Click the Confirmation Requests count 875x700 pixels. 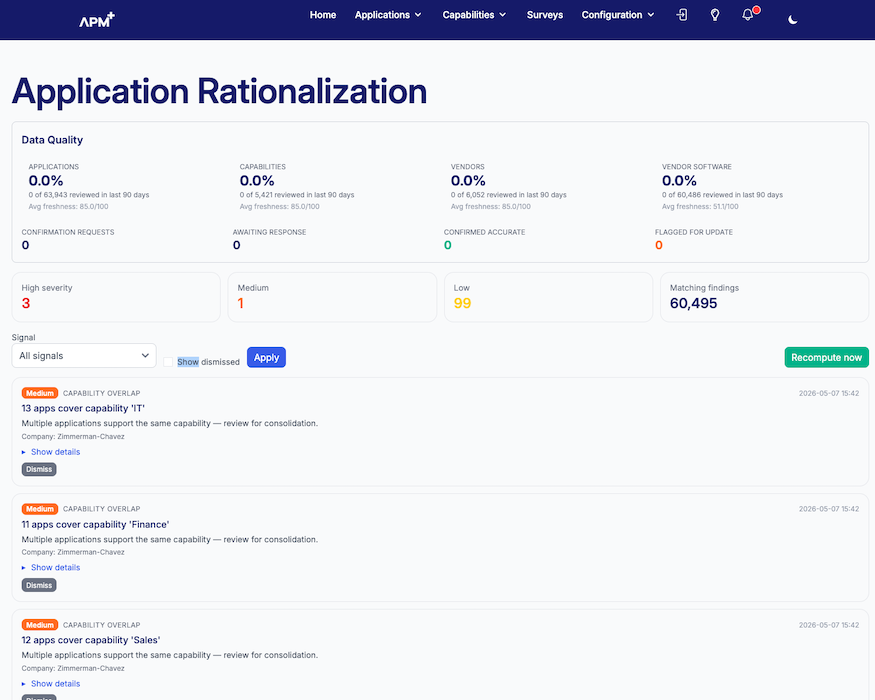[26, 245]
